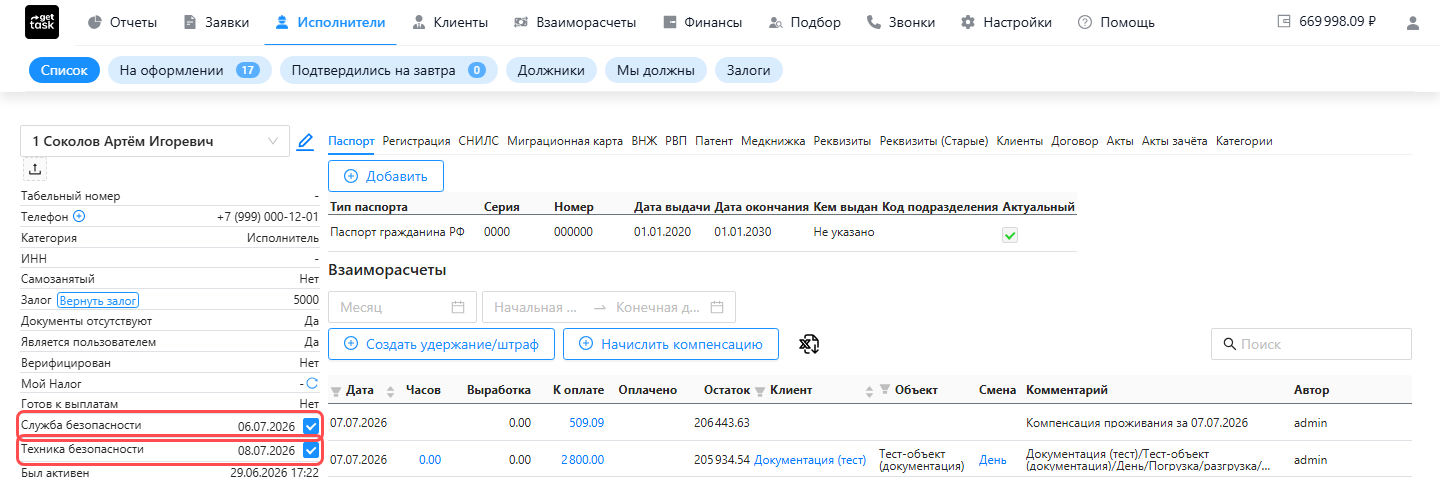This screenshot has height=479, width=1440.
Task: Open the Акты зачёта tab
Action: coord(1174,141)
